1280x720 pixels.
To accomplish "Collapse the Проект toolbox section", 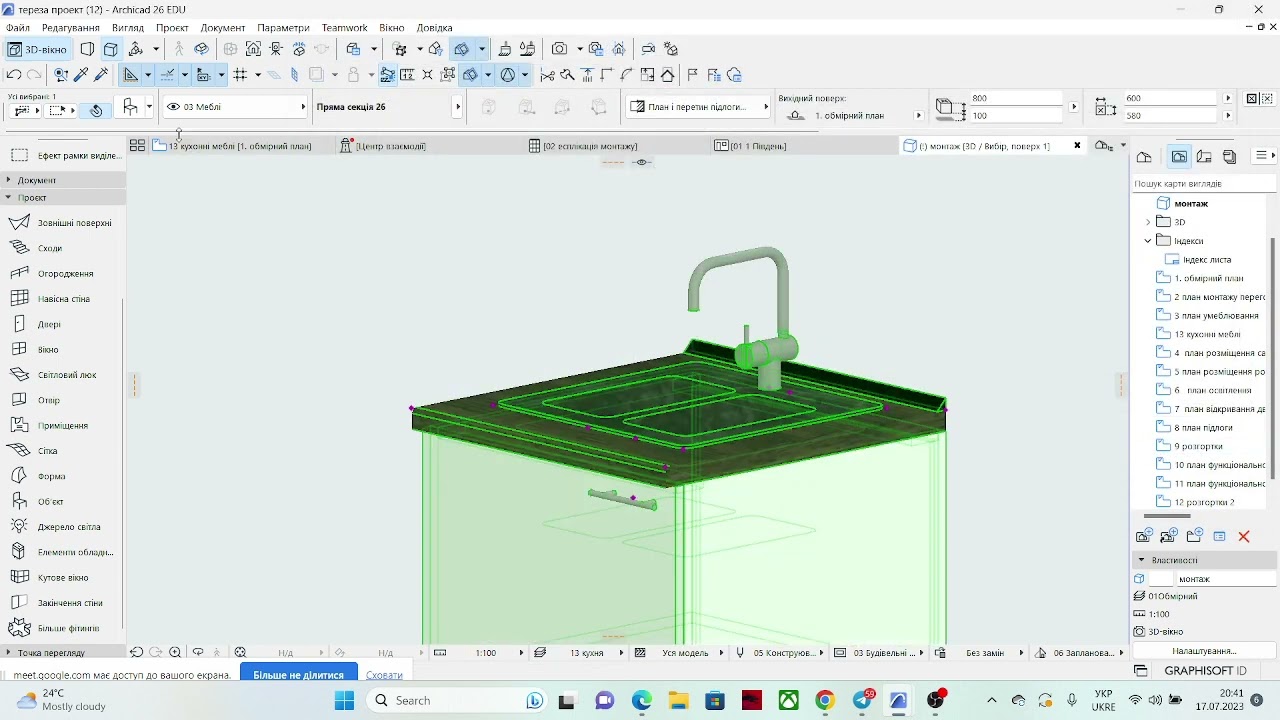I will tap(8, 198).
